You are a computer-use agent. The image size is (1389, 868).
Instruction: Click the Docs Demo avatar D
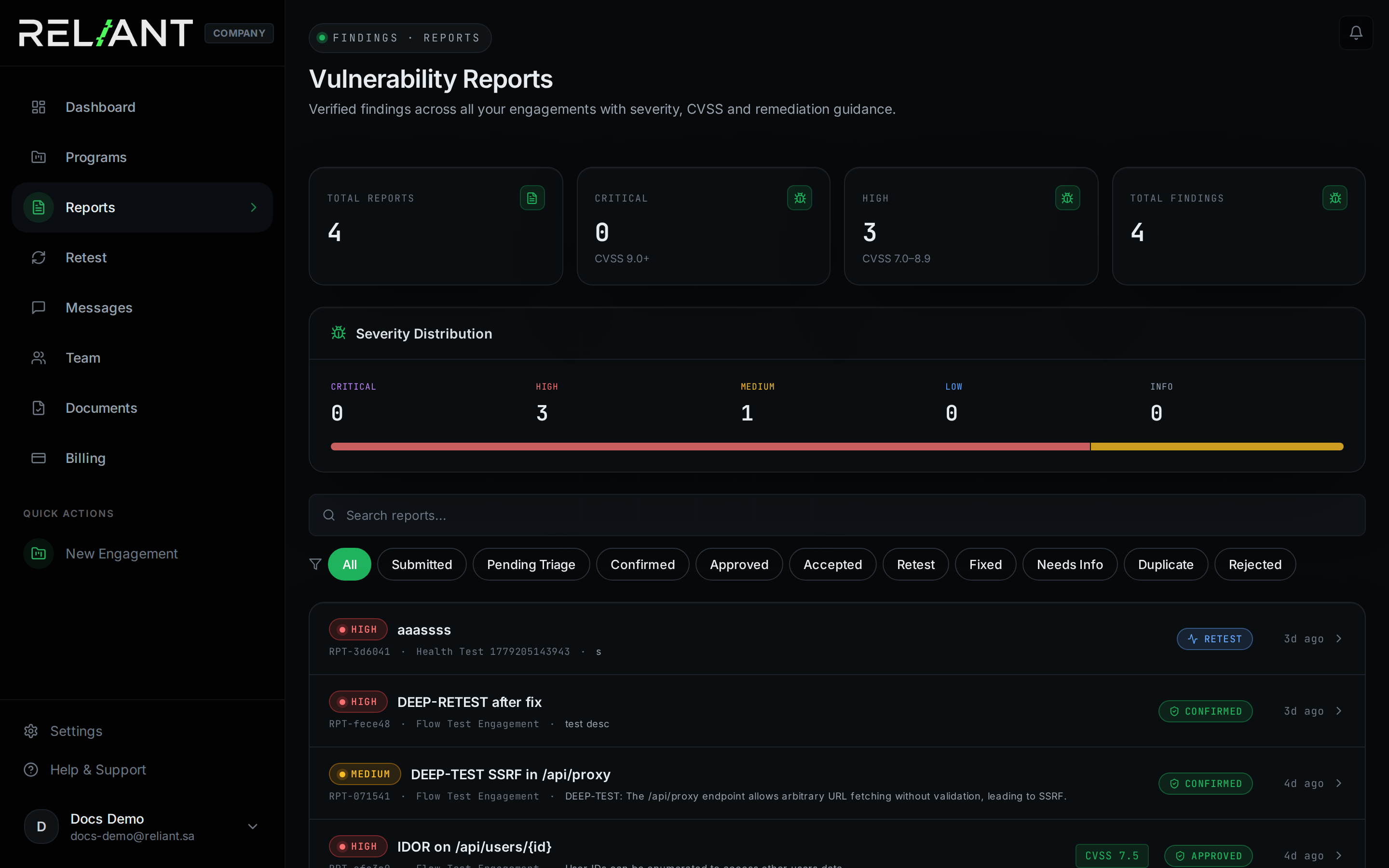point(41,826)
